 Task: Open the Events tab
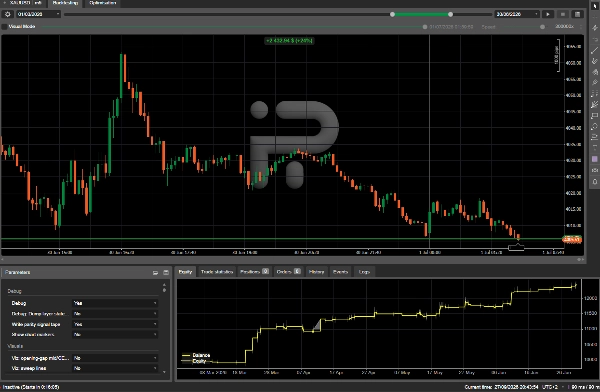coord(340,272)
